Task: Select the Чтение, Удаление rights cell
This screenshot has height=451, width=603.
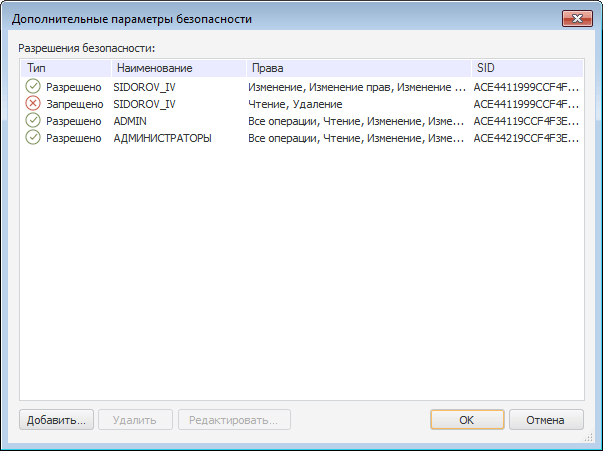Action: tap(295, 103)
